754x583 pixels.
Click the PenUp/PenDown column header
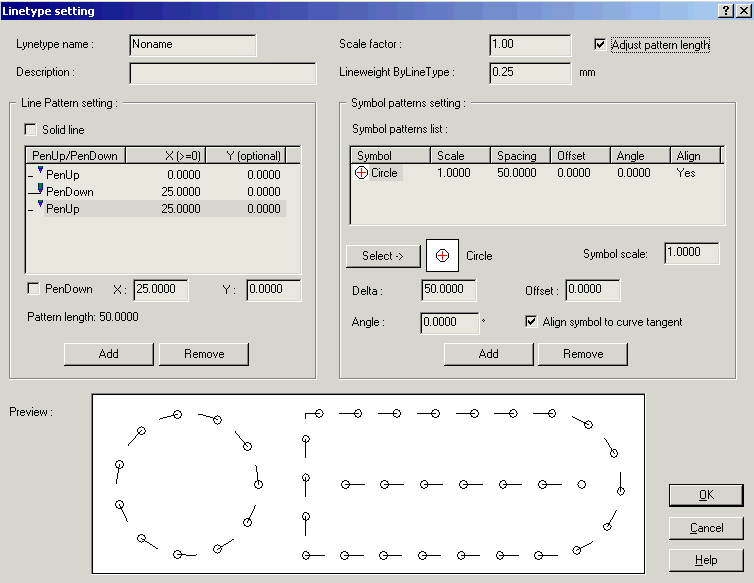point(75,156)
